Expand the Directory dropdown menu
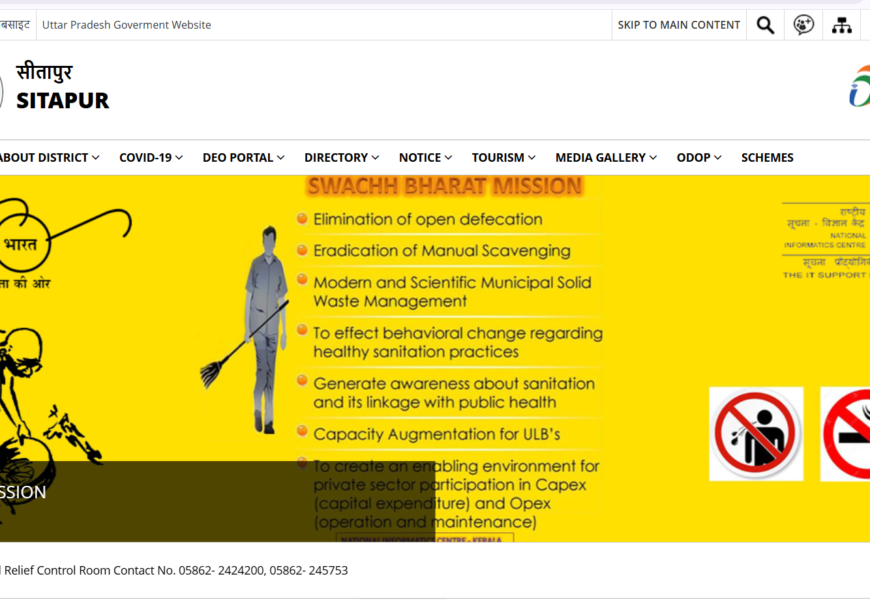Viewport: 870px width, 600px height. (x=342, y=157)
